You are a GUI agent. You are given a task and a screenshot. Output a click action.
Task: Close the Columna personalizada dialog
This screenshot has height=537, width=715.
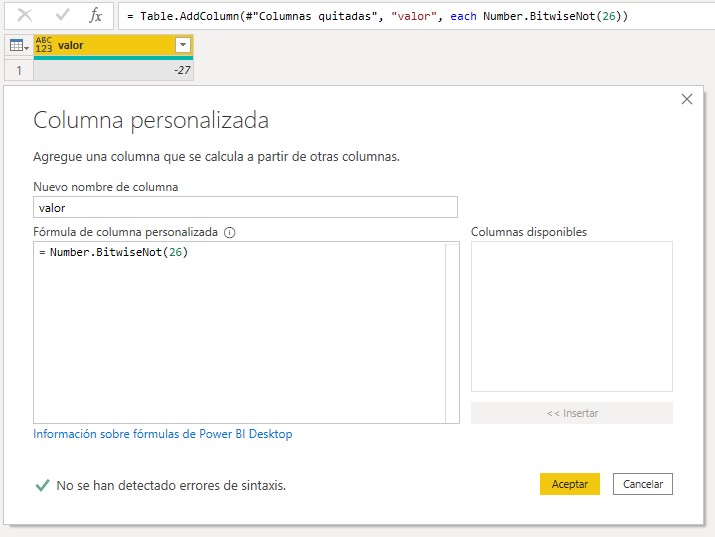(686, 99)
